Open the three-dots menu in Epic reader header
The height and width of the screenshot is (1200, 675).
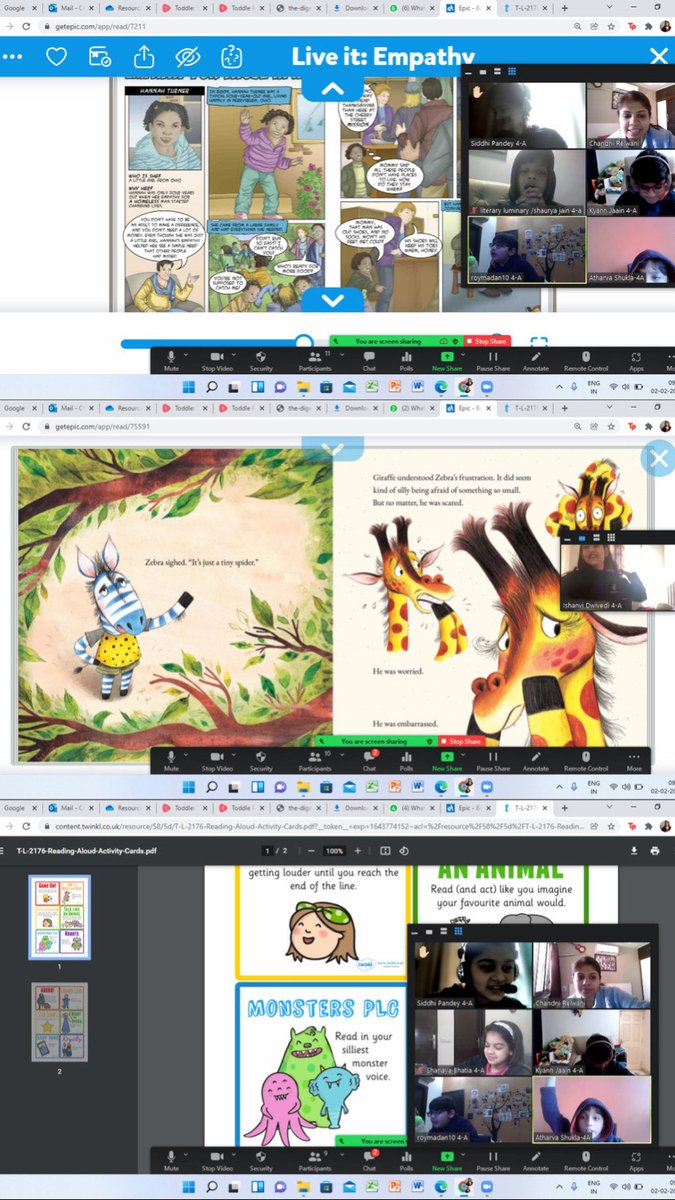(12, 57)
